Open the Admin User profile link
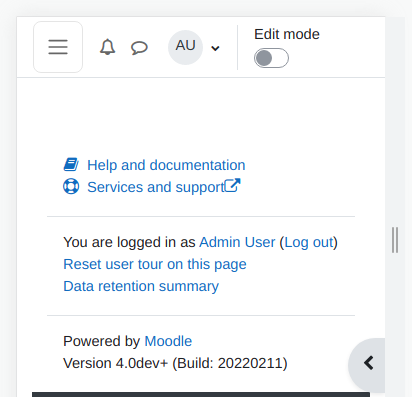This screenshot has width=412, height=397. click(237, 242)
